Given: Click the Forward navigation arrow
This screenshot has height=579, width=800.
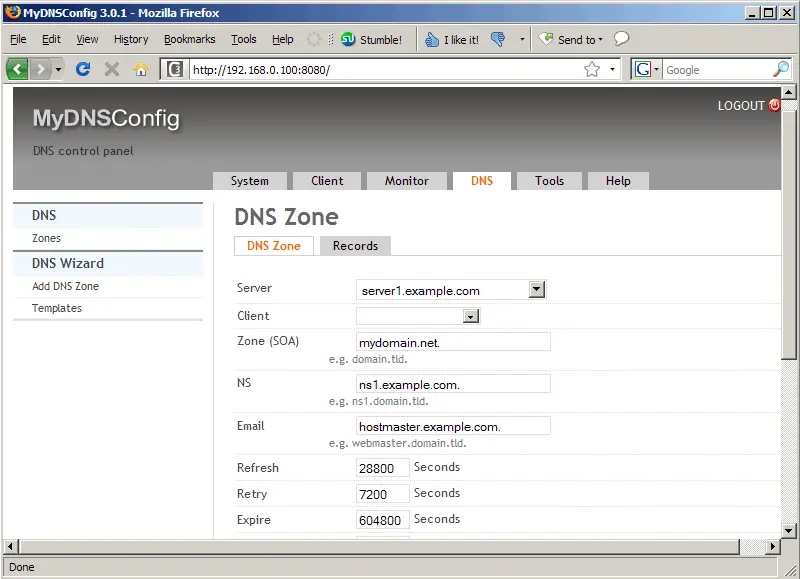Looking at the screenshot, I should coord(41,69).
